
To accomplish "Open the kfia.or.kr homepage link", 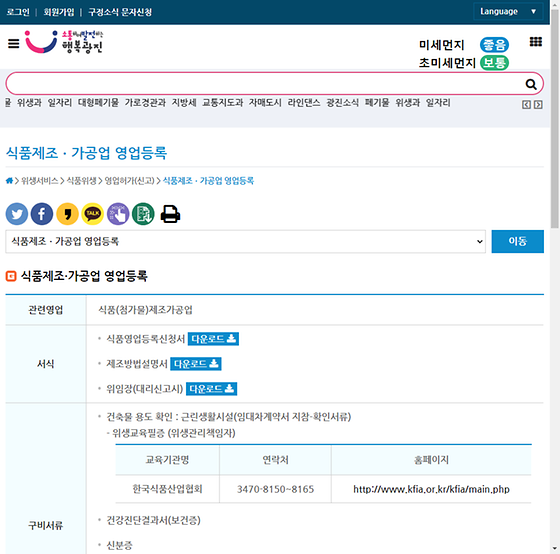I will pos(431,489).
